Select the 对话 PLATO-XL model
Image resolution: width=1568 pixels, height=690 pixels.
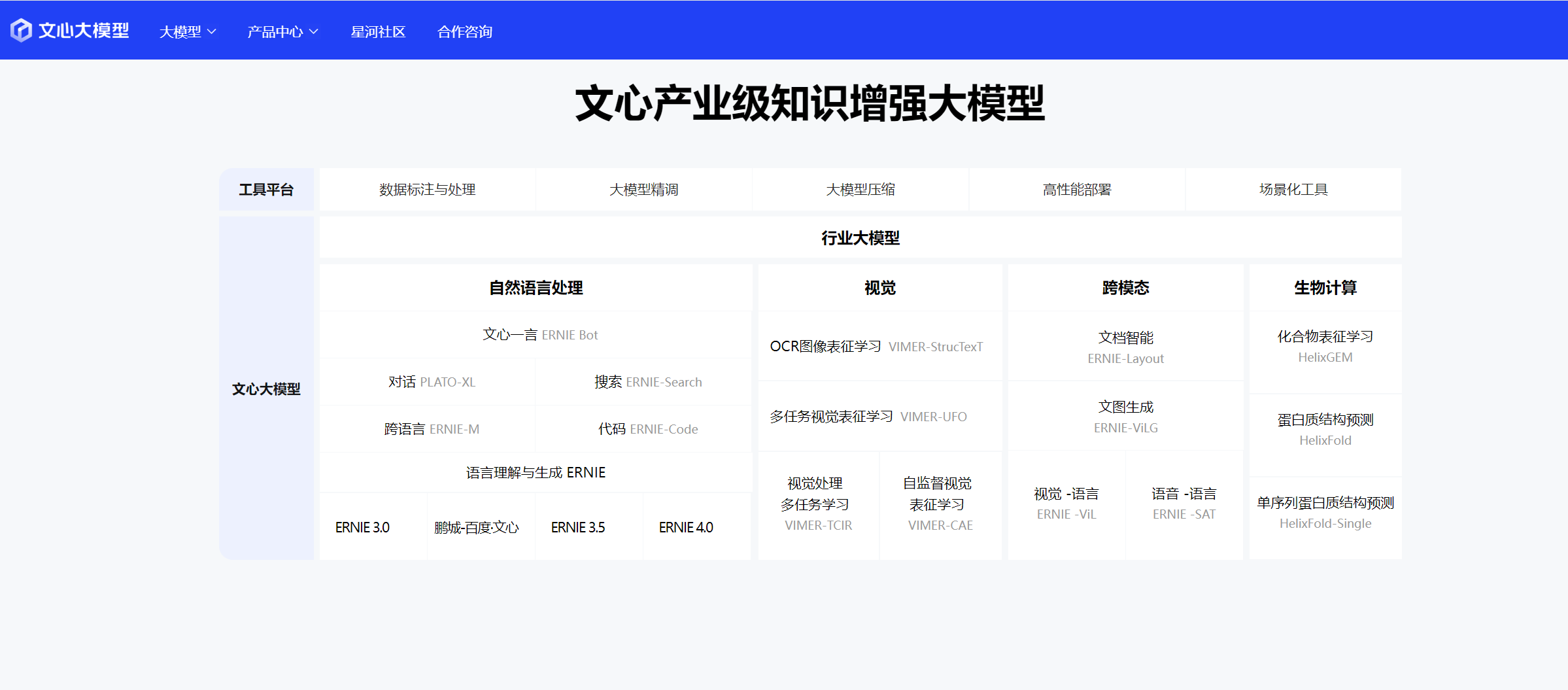(432, 381)
